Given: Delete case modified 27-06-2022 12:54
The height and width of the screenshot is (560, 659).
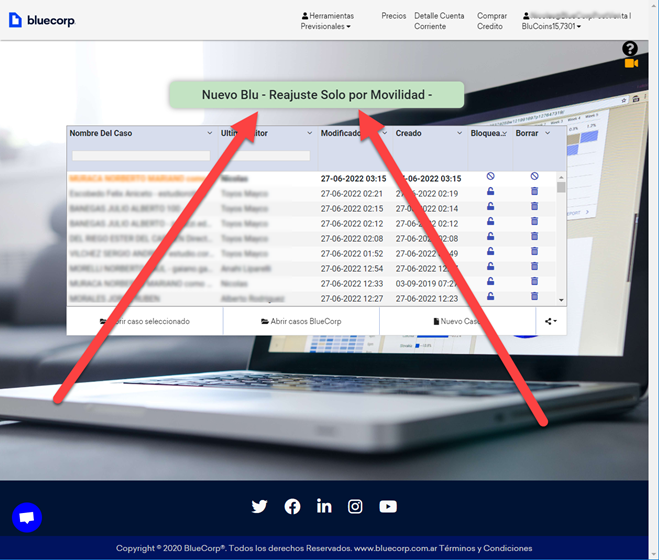Looking at the screenshot, I should (x=534, y=267).
